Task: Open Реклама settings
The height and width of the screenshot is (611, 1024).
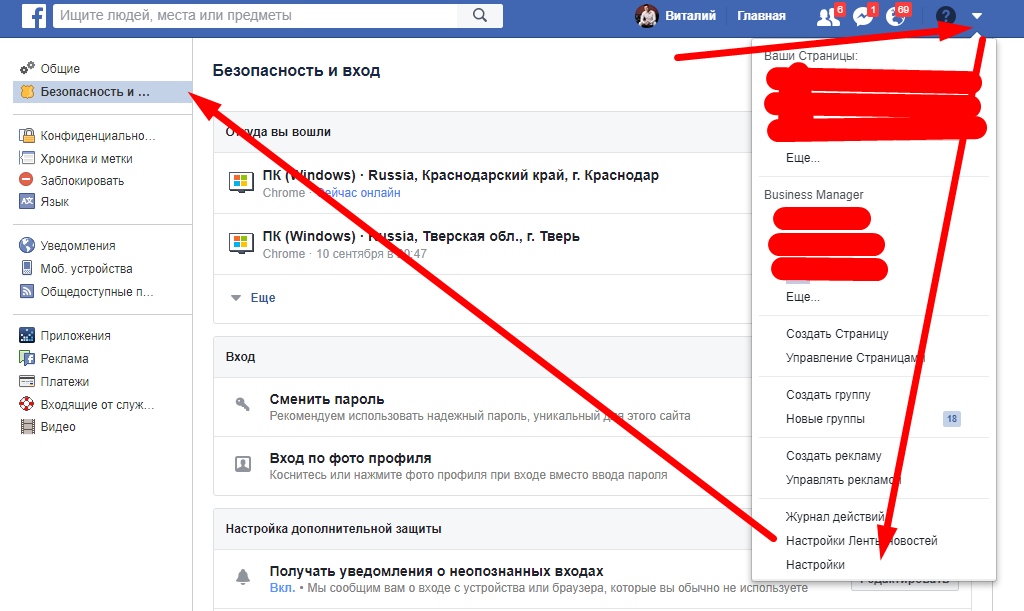Action: coord(65,358)
